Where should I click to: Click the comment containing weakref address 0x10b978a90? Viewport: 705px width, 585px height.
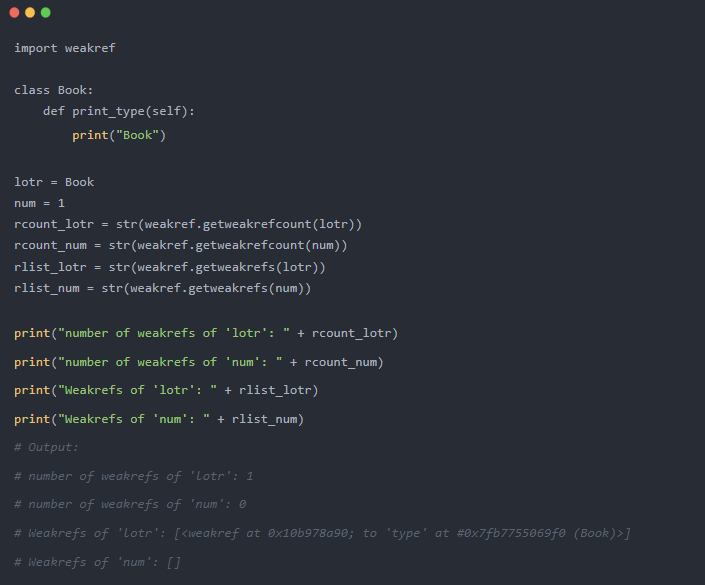click(322, 533)
